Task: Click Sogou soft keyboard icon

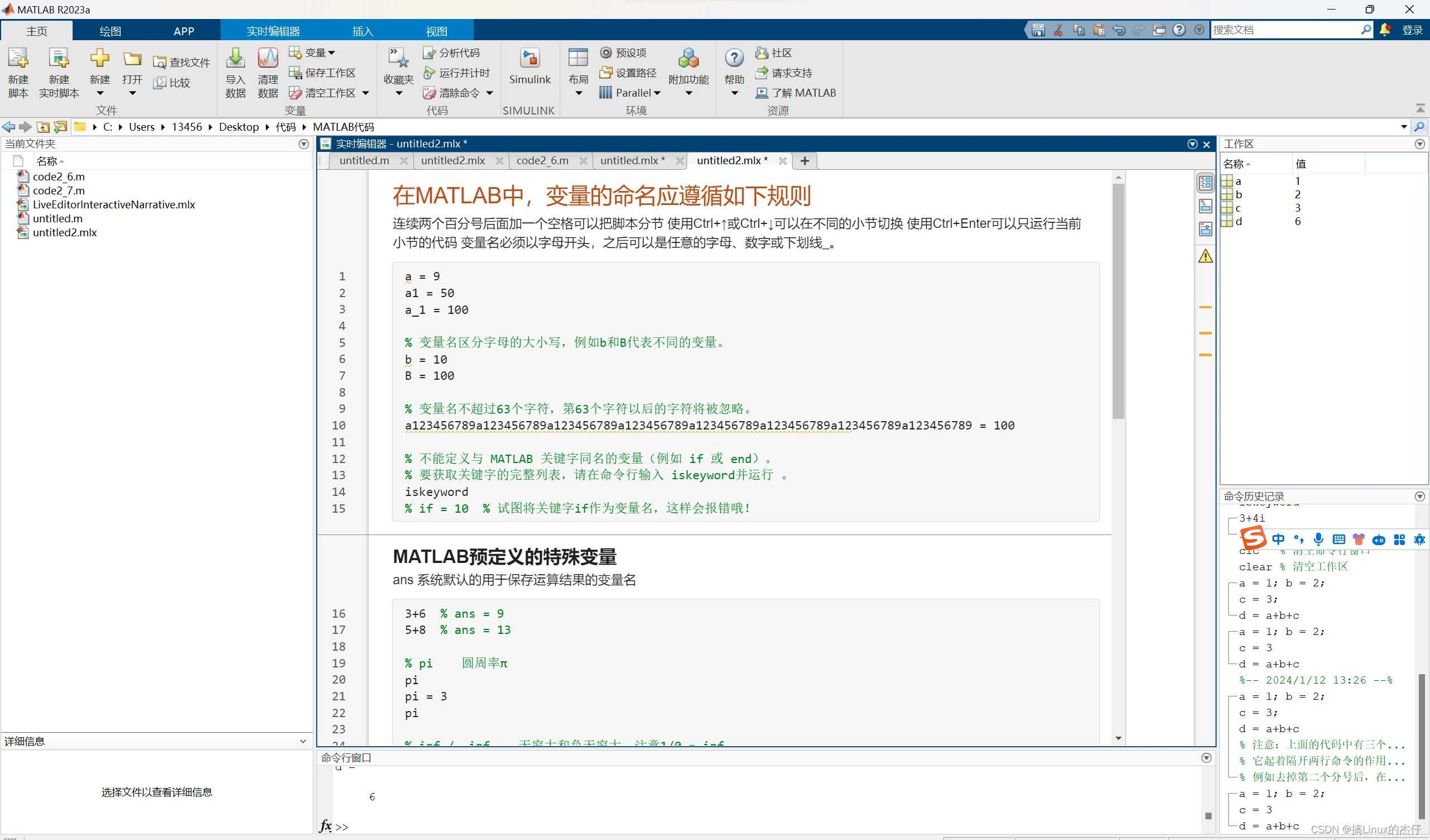Action: [1338, 539]
